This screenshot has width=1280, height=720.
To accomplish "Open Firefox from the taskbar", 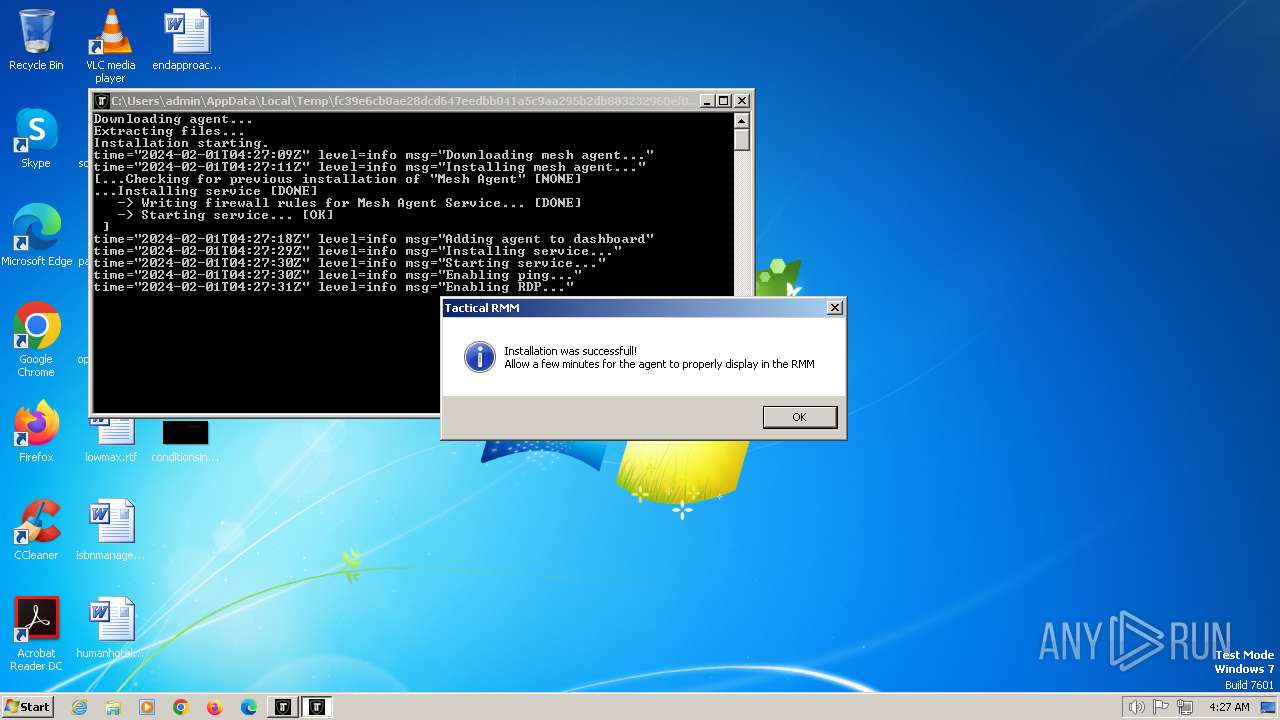I will tap(215, 707).
